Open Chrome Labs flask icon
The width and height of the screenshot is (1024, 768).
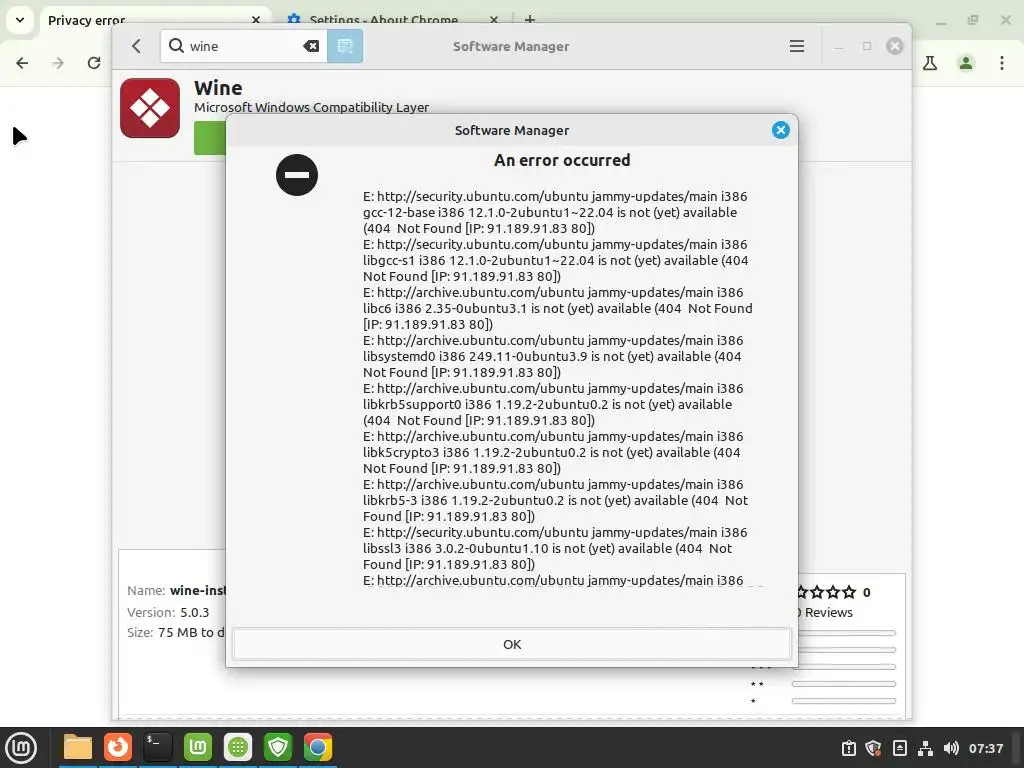click(930, 63)
